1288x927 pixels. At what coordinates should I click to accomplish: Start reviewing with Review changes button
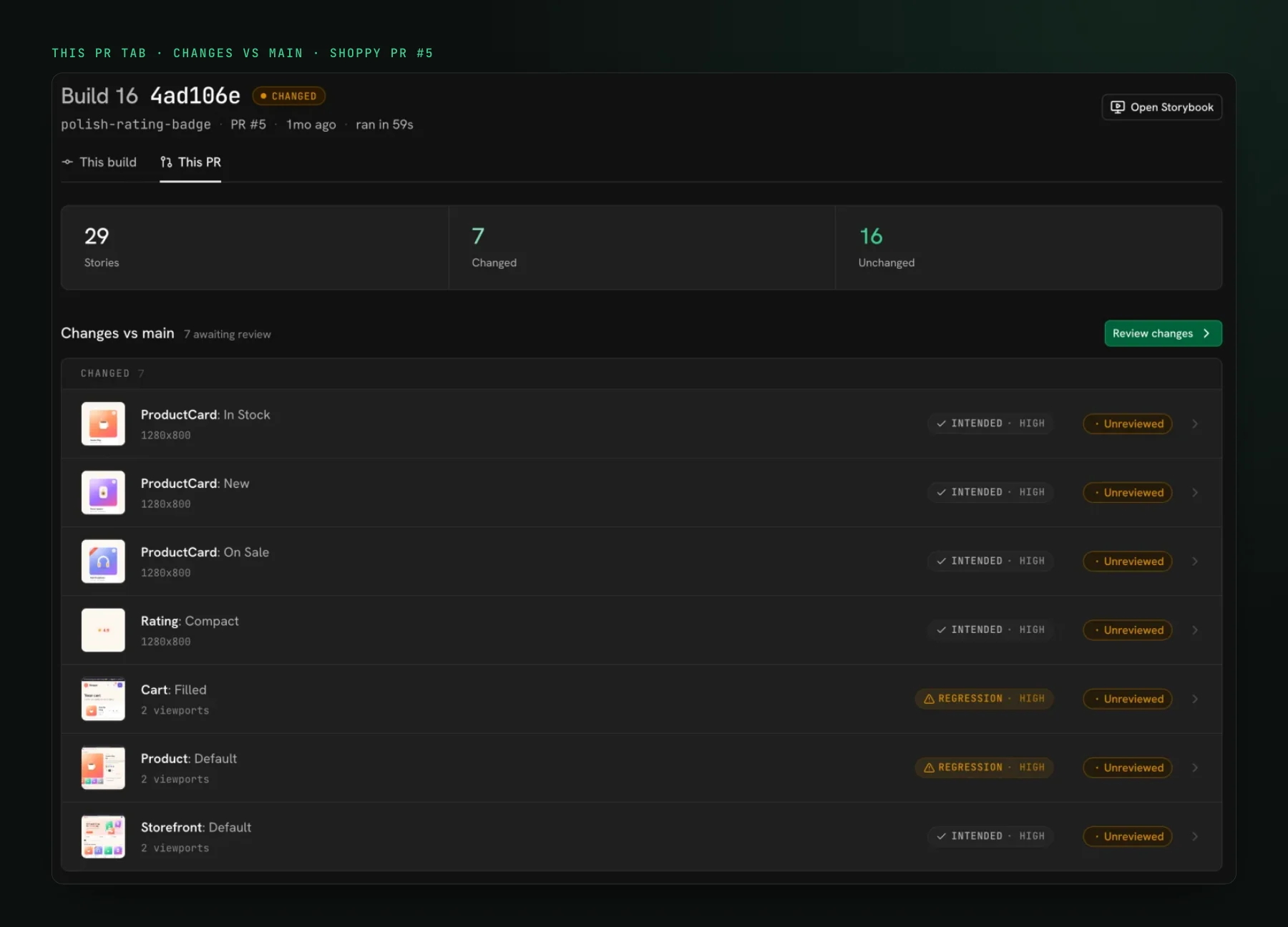coord(1163,333)
